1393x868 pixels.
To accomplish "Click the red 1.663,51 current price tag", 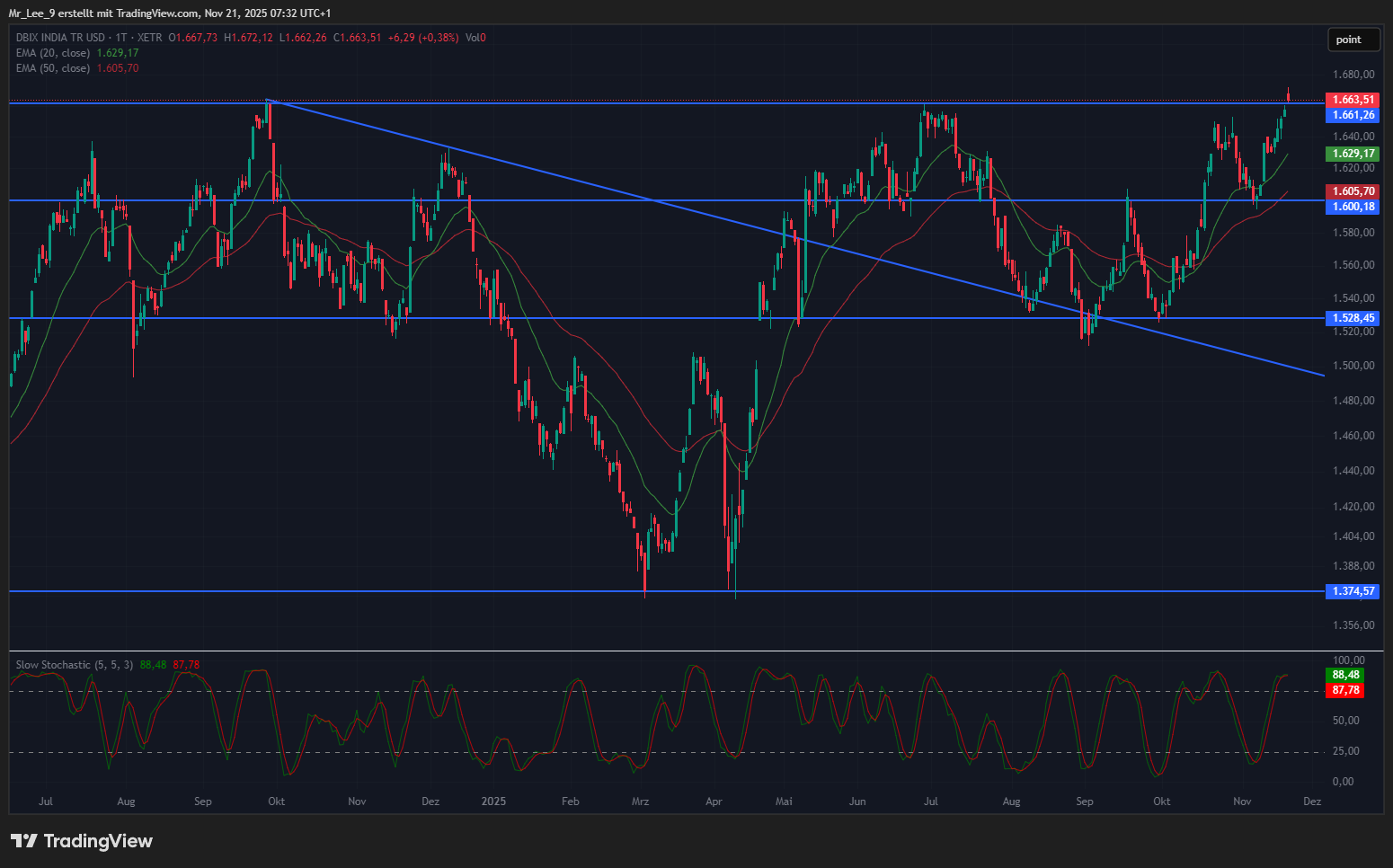I will pyautogui.click(x=1352, y=100).
